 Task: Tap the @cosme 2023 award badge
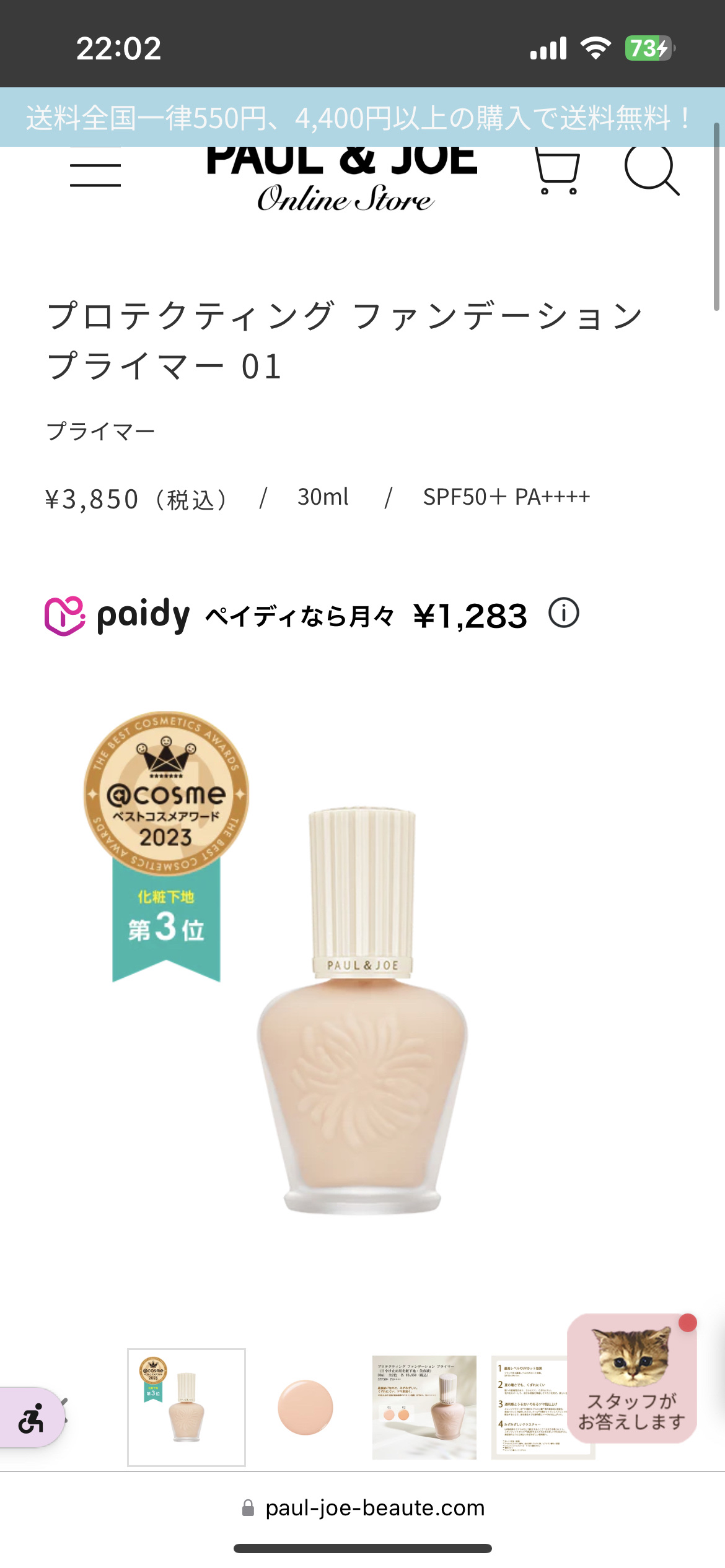coord(166,846)
